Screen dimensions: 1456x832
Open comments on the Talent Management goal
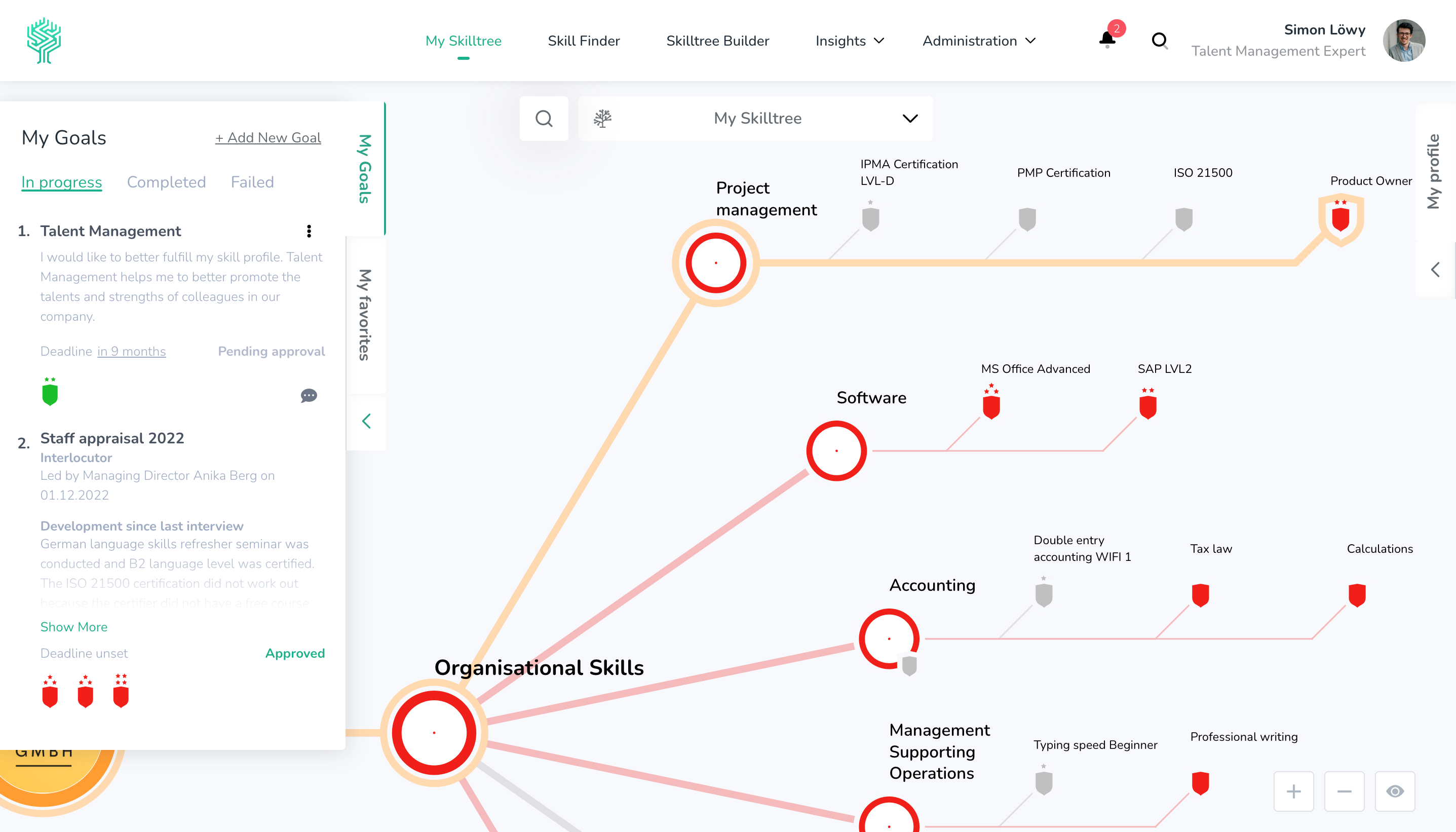(308, 395)
